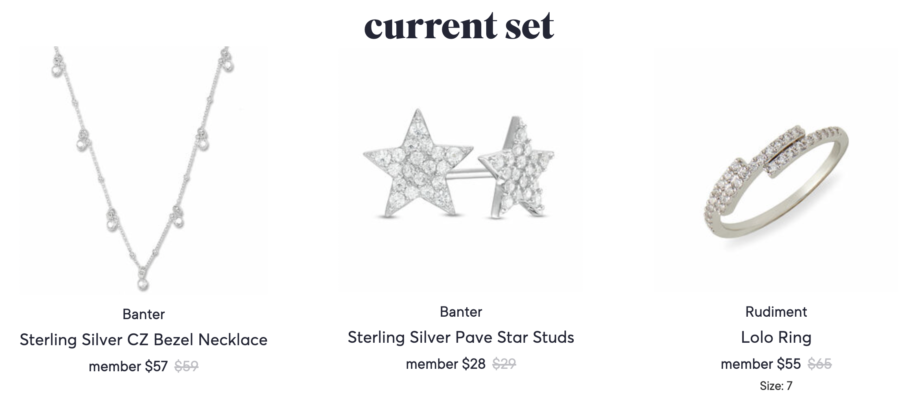Click the larger front-facing star earring
The width and height of the screenshot is (900, 403).
pos(418,164)
